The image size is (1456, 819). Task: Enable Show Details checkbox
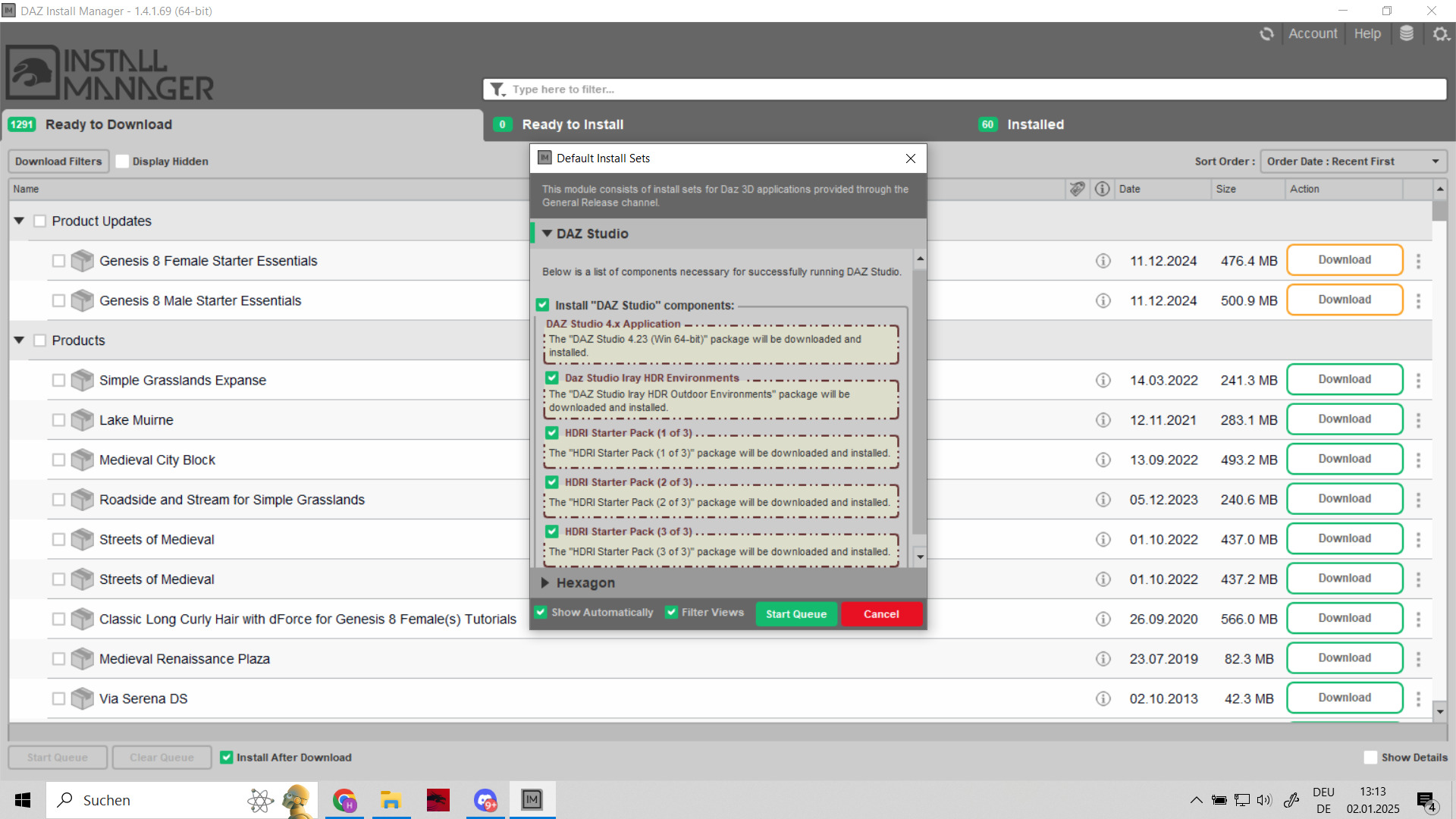pos(1370,757)
